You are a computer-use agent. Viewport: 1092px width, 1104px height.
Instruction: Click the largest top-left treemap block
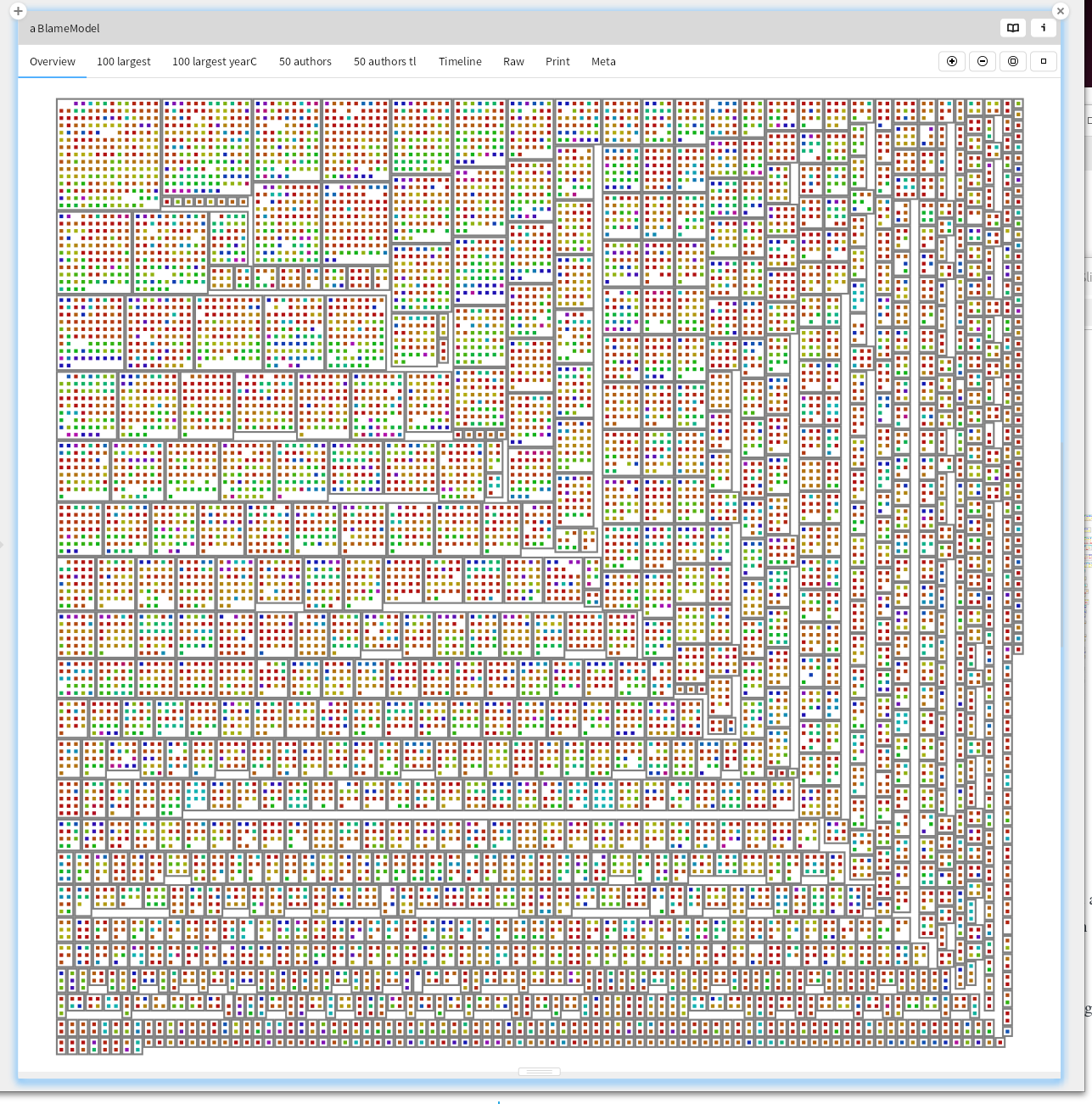tap(109, 154)
